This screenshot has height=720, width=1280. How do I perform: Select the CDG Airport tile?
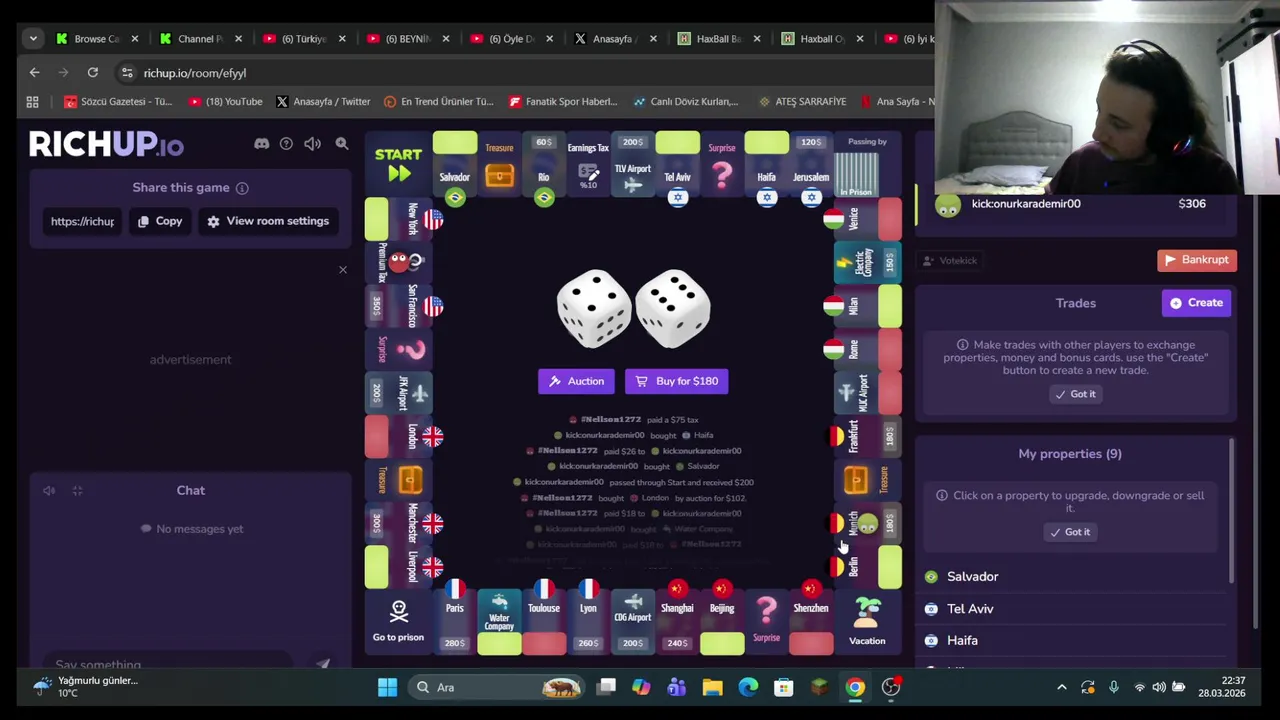(632, 622)
